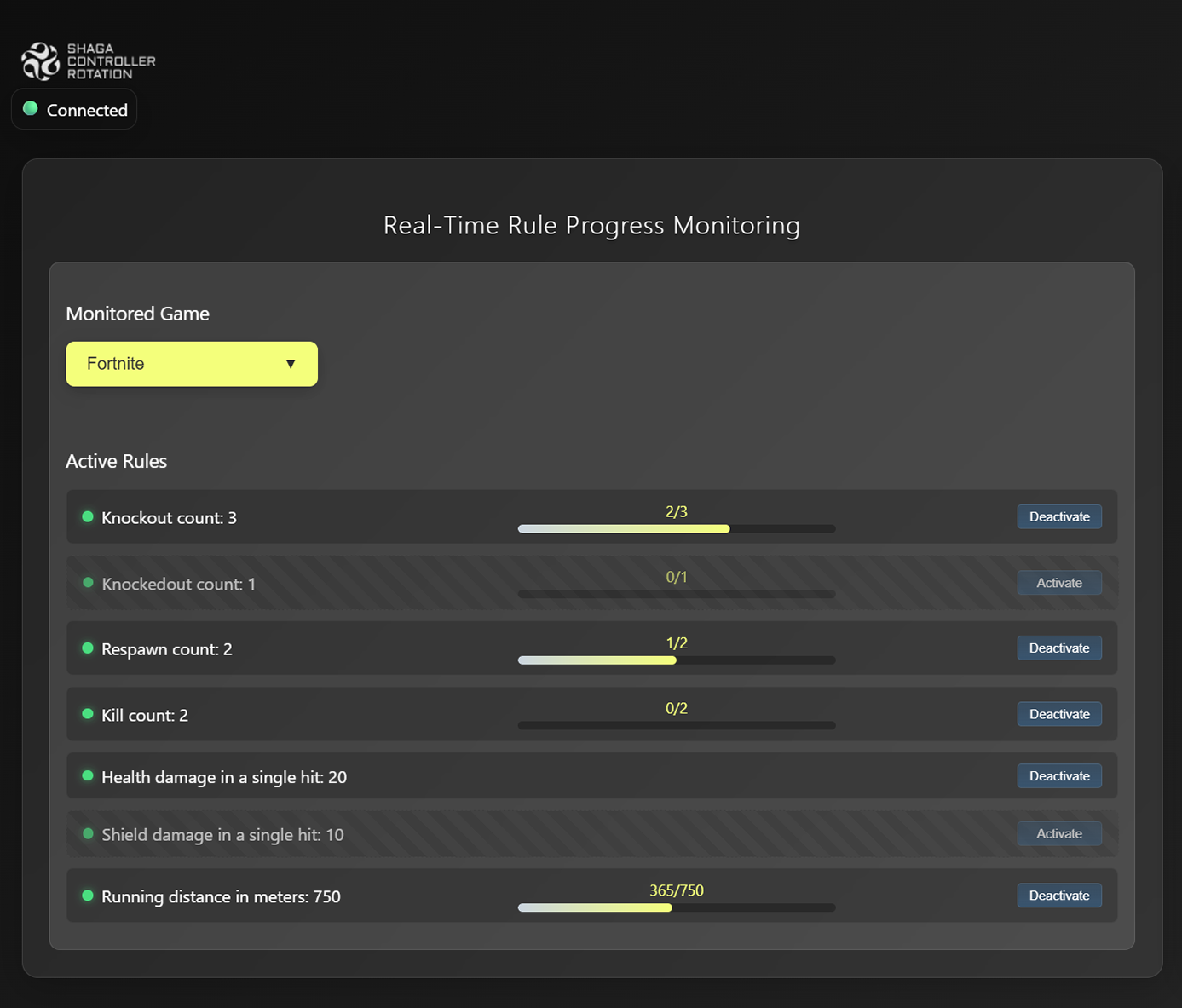
Task: Click the green dot beside Knockout count
Action: pyautogui.click(x=88, y=516)
